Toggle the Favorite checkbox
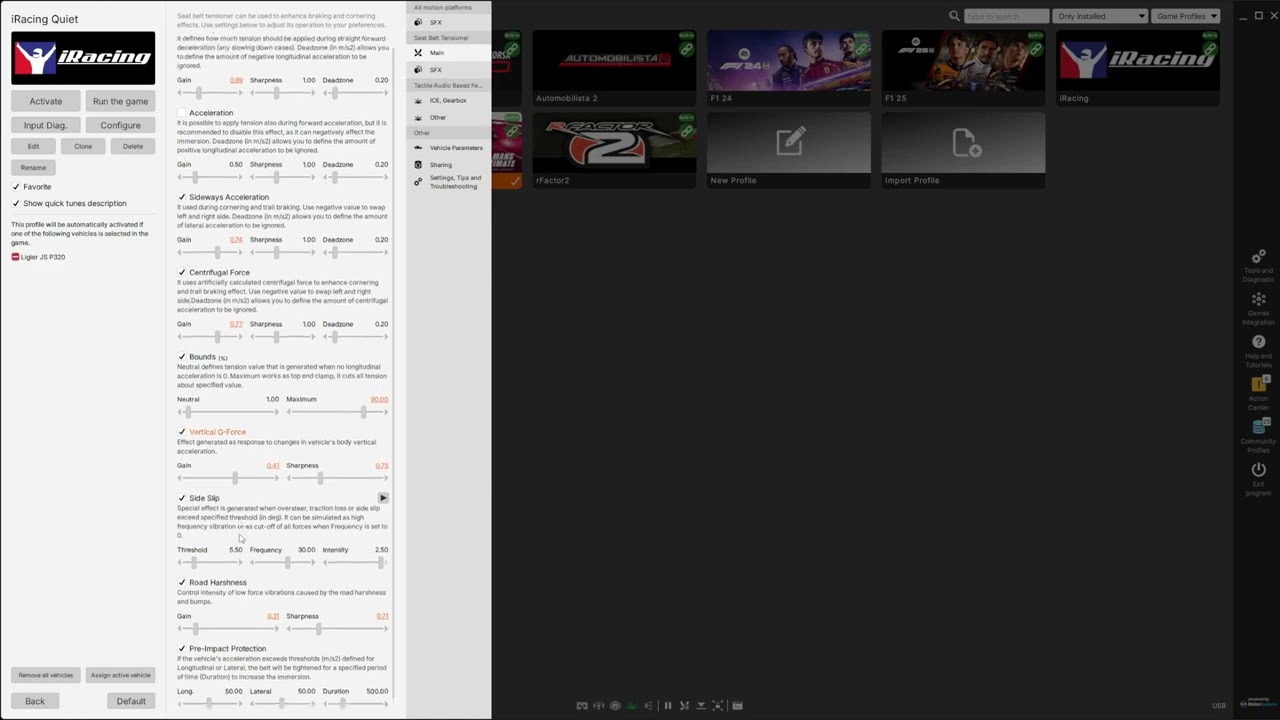Screen dimensions: 1280x720 pos(16,187)
